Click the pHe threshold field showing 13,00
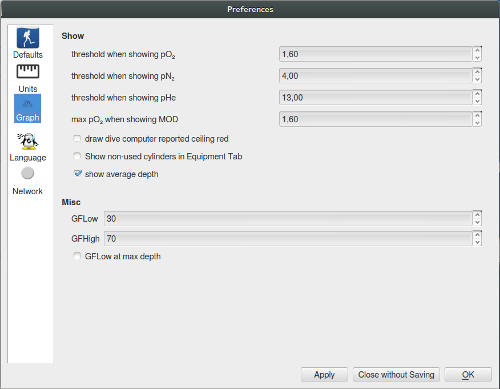Image resolution: width=500 pixels, height=389 pixels. coord(376,97)
